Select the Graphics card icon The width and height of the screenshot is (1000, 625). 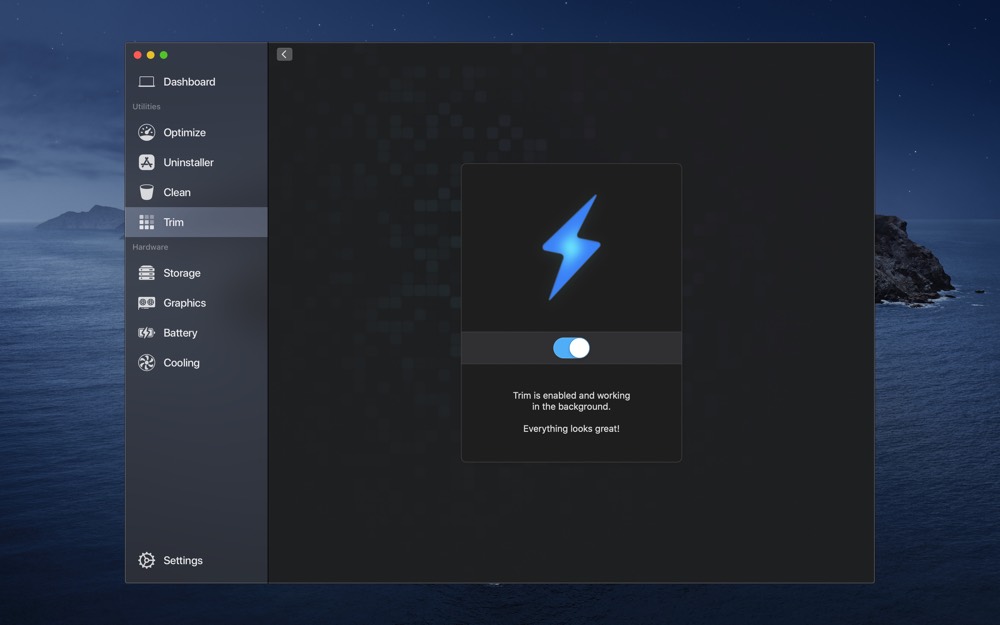pyautogui.click(x=147, y=303)
